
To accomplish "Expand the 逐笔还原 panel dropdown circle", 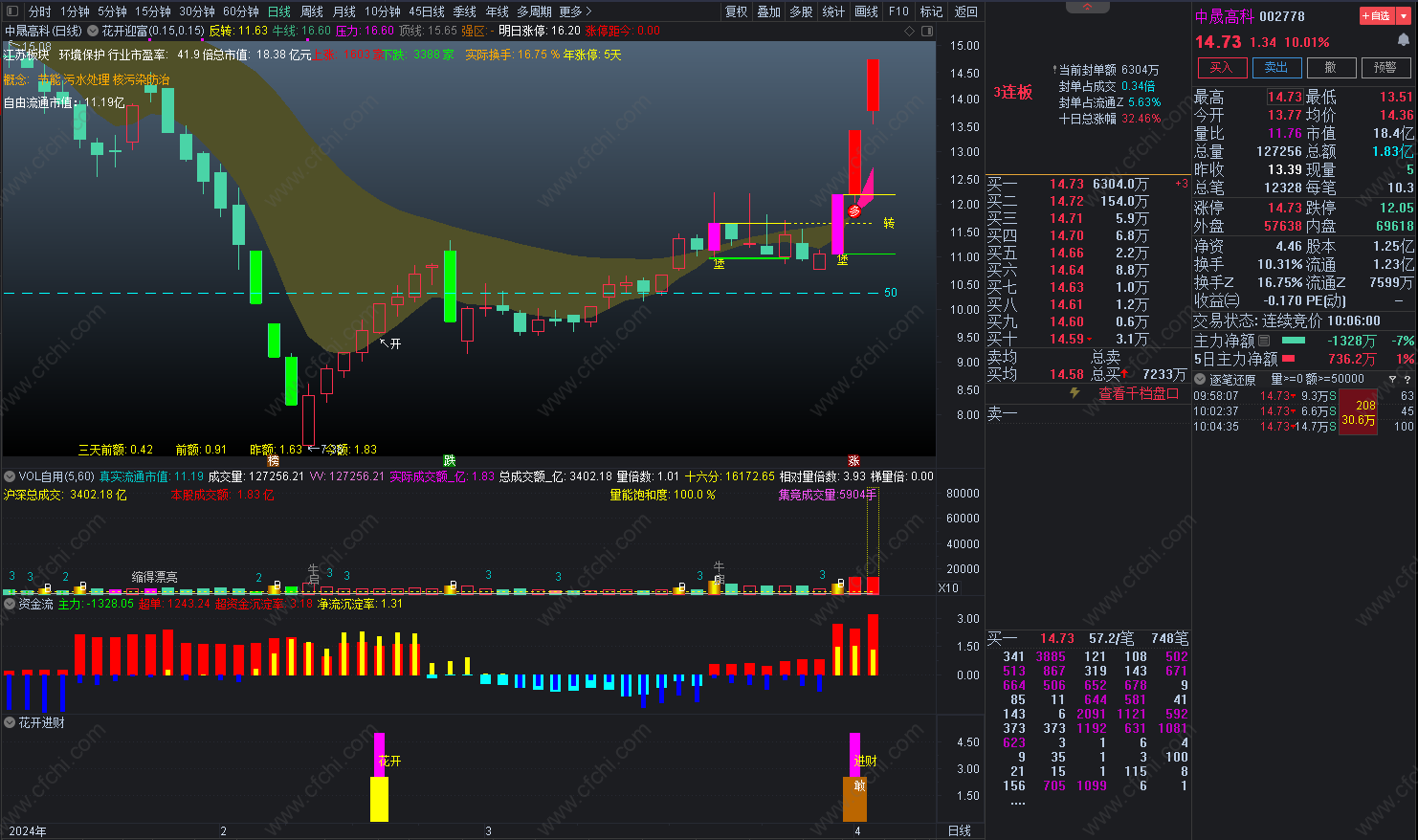I will click(x=1200, y=380).
